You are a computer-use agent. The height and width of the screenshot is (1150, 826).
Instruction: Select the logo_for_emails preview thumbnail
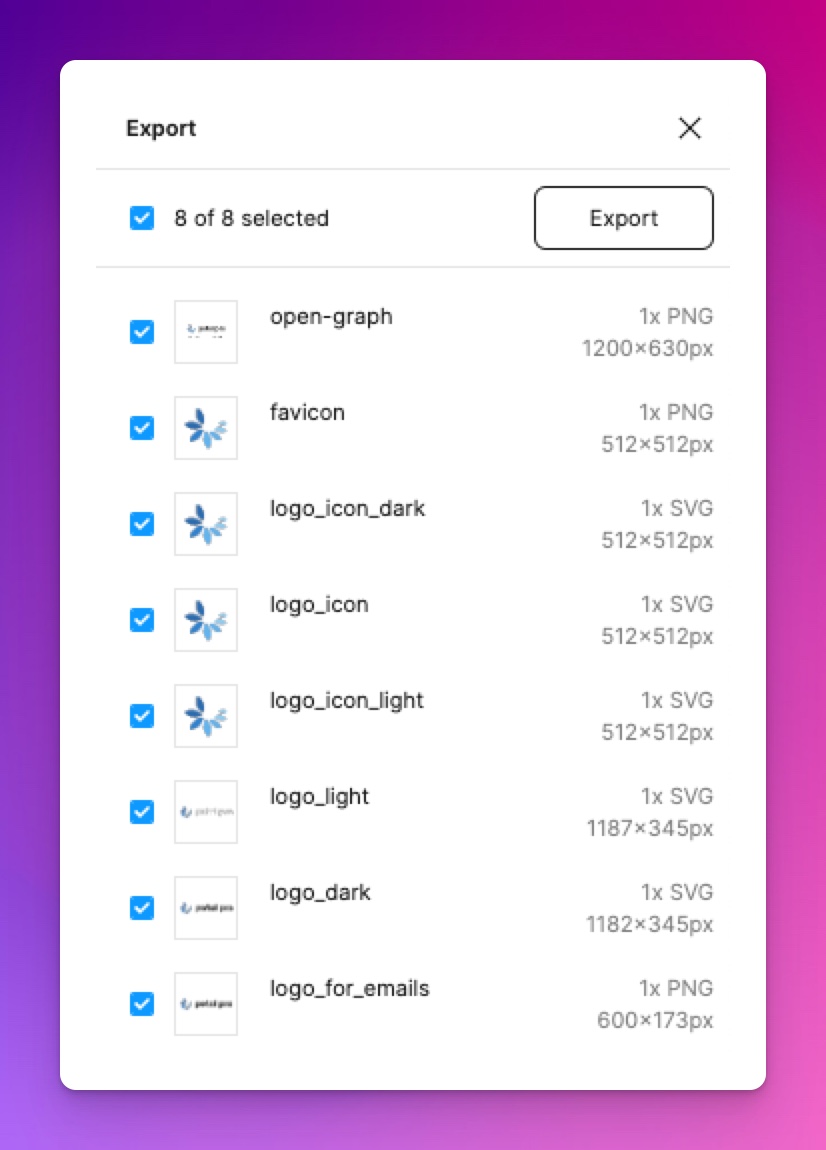pyautogui.click(x=205, y=1004)
